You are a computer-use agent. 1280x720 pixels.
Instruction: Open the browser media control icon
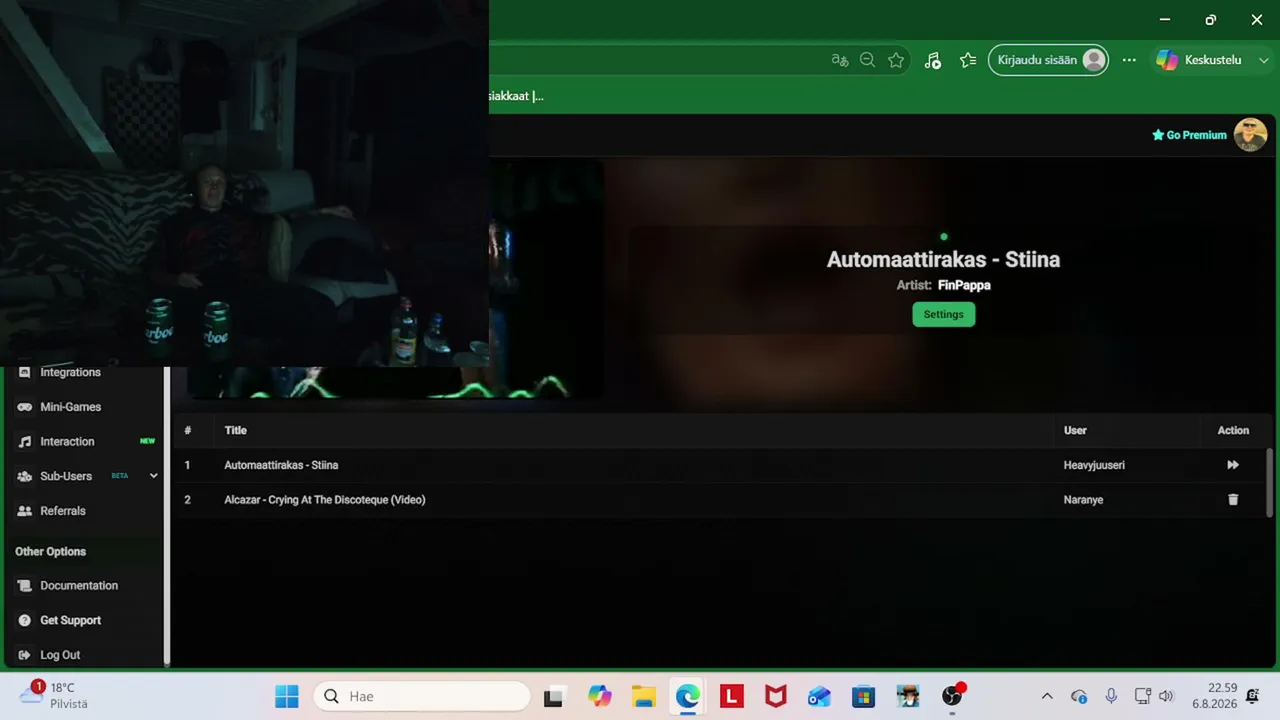[x=932, y=60]
